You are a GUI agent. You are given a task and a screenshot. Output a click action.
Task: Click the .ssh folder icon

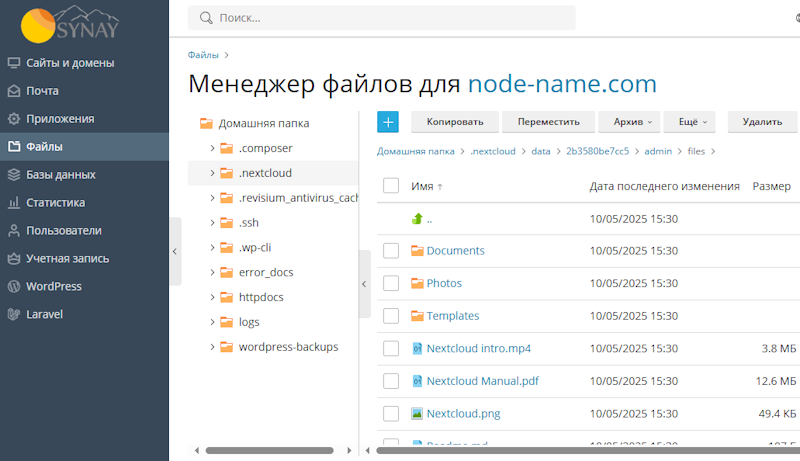[227, 223]
